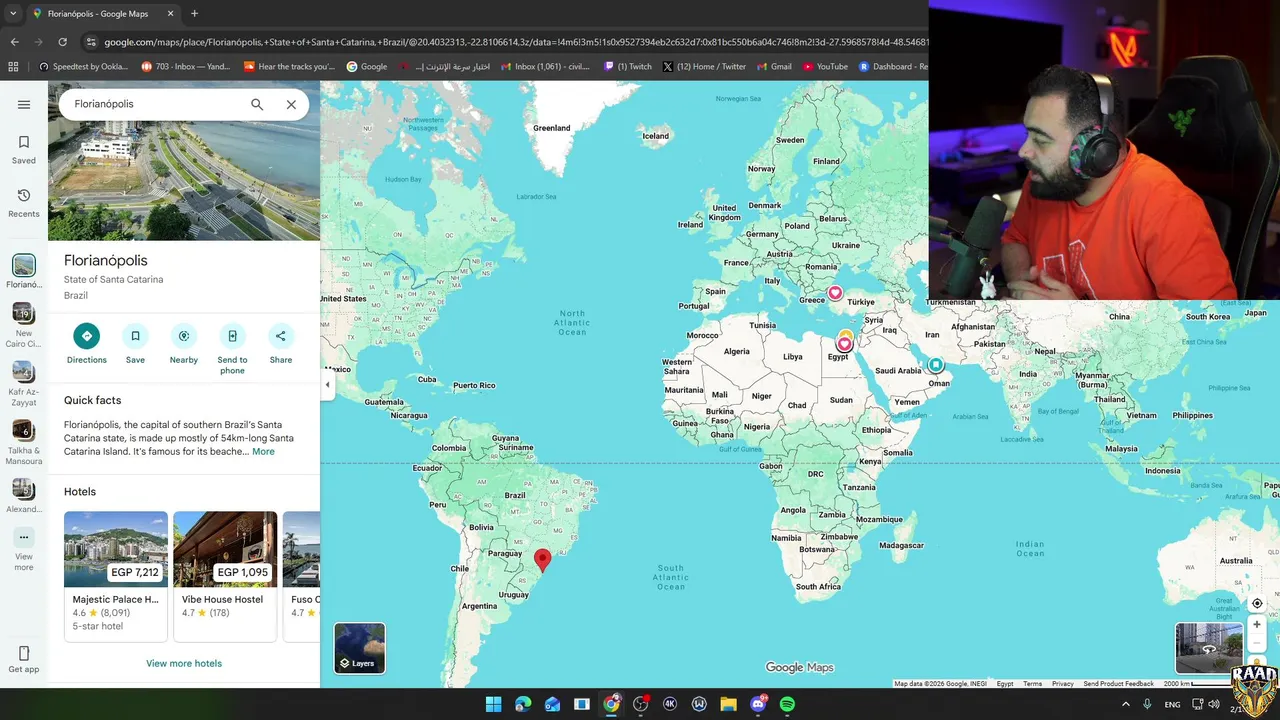
Task: Open the Saved places sidebar item
Action: coord(24,149)
